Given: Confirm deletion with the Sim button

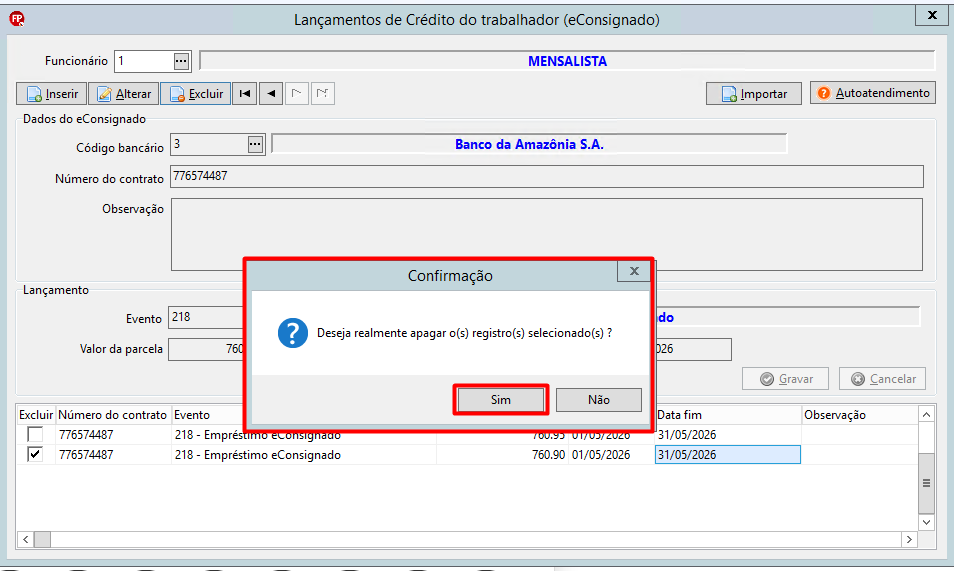Looking at the screenshot, I should (x=501, y=400).
